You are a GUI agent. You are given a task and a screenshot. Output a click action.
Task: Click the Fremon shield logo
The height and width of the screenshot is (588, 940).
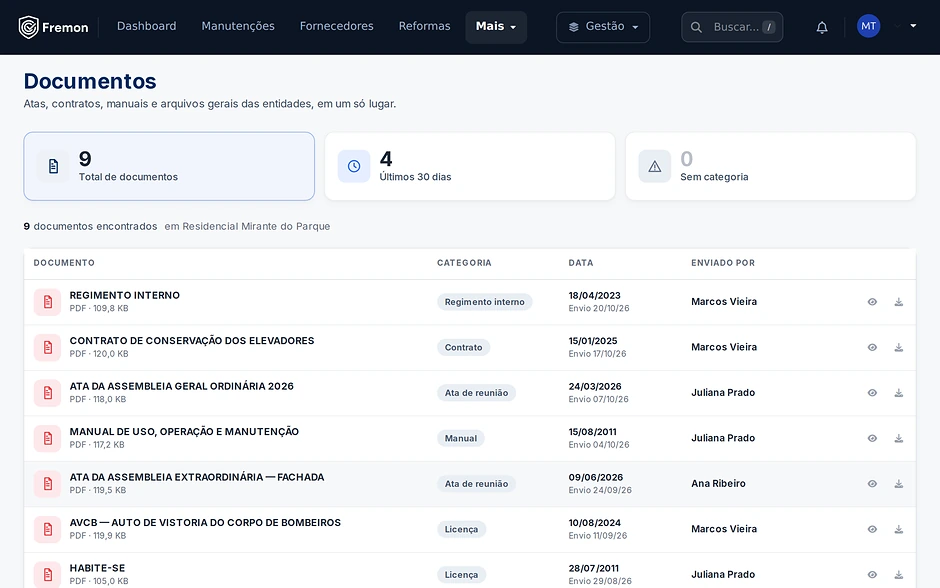(28, 27)
